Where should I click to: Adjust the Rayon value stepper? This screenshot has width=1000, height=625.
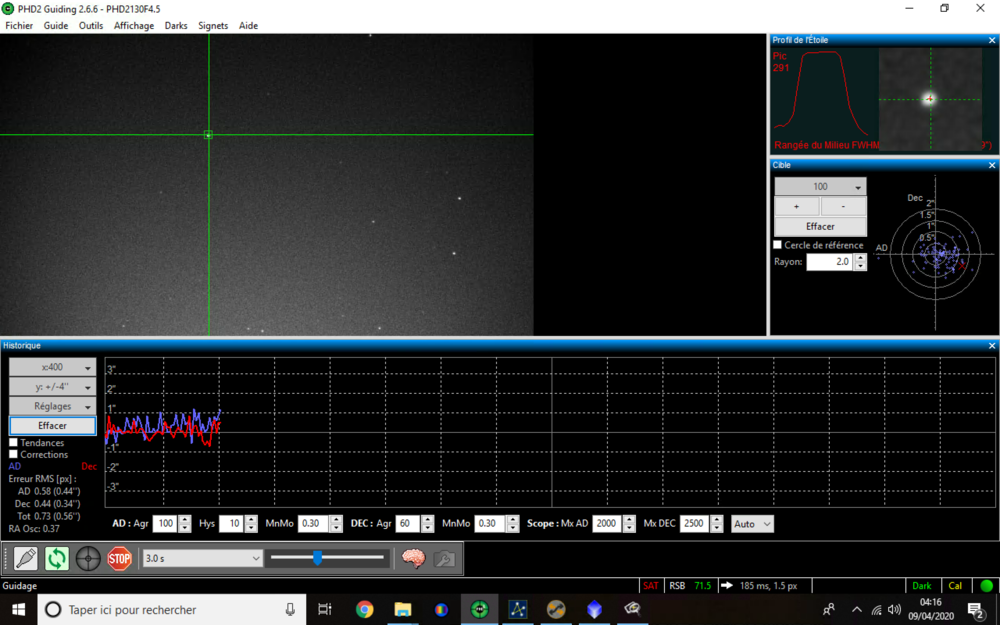click(x=860, y=261)
